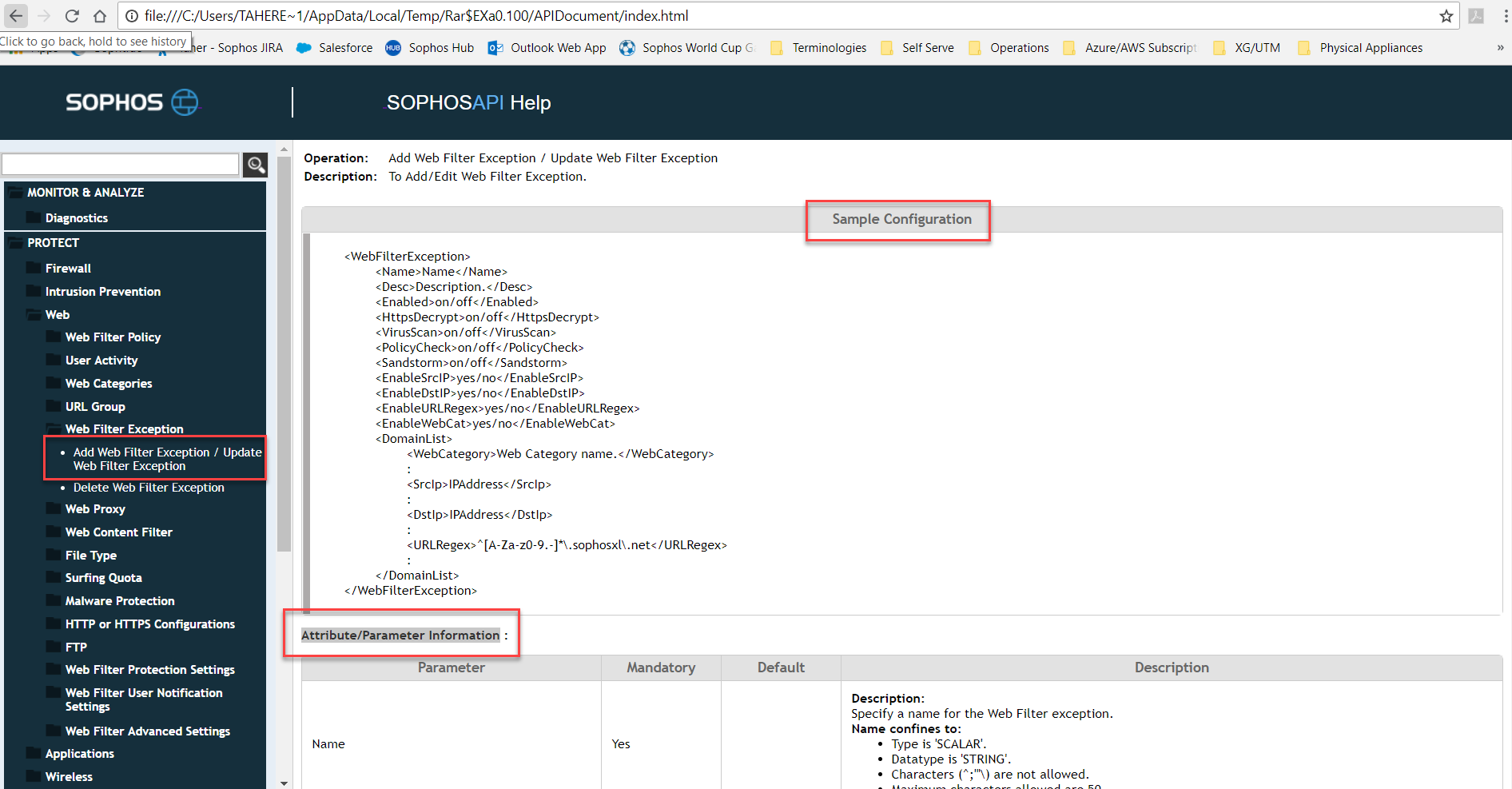Open the Terminologies bookmark folder
The width and height of the screenshot is (1512, 789).
818,48
